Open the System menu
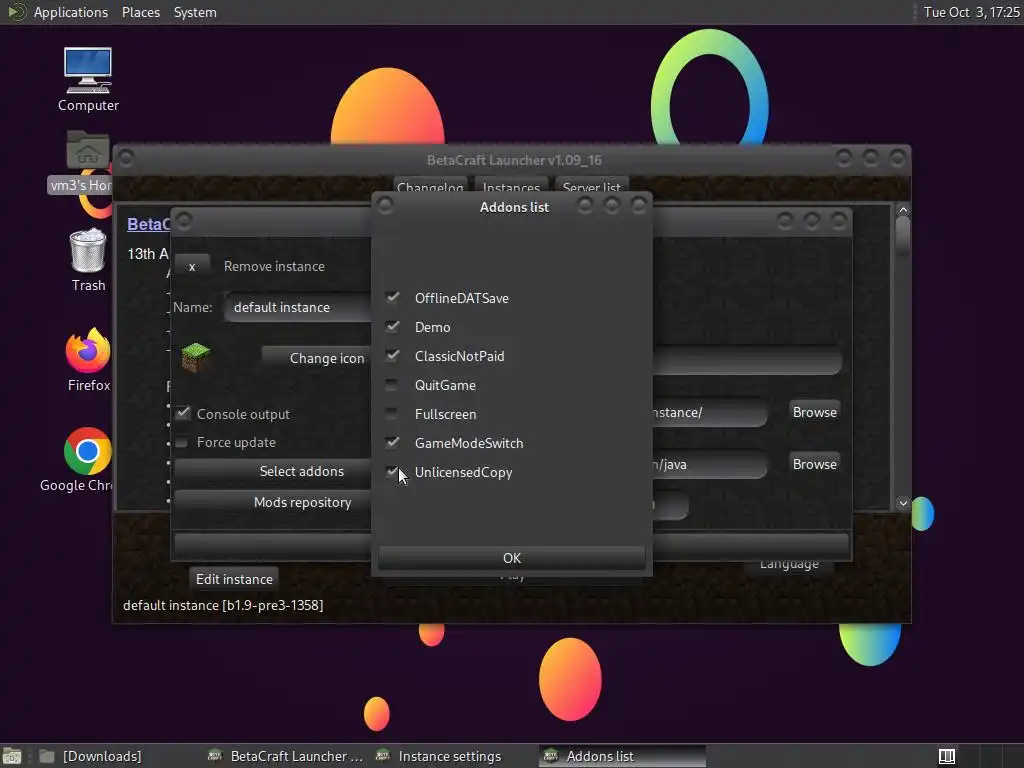The image size is (1024, 768). coord(195,12)
